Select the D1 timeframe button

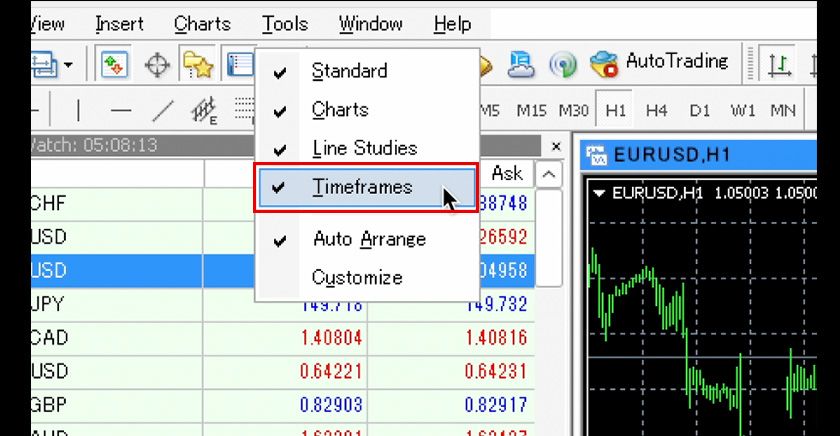[700, 110]
